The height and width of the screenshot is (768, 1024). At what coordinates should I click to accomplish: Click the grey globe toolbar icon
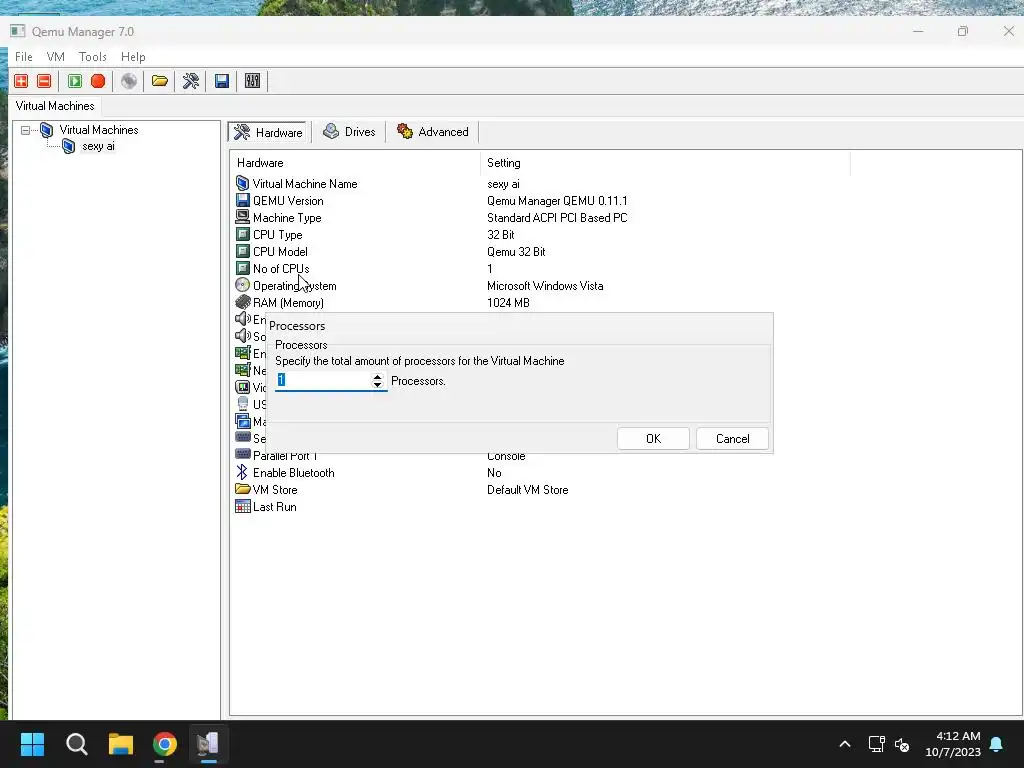(129, 81)
